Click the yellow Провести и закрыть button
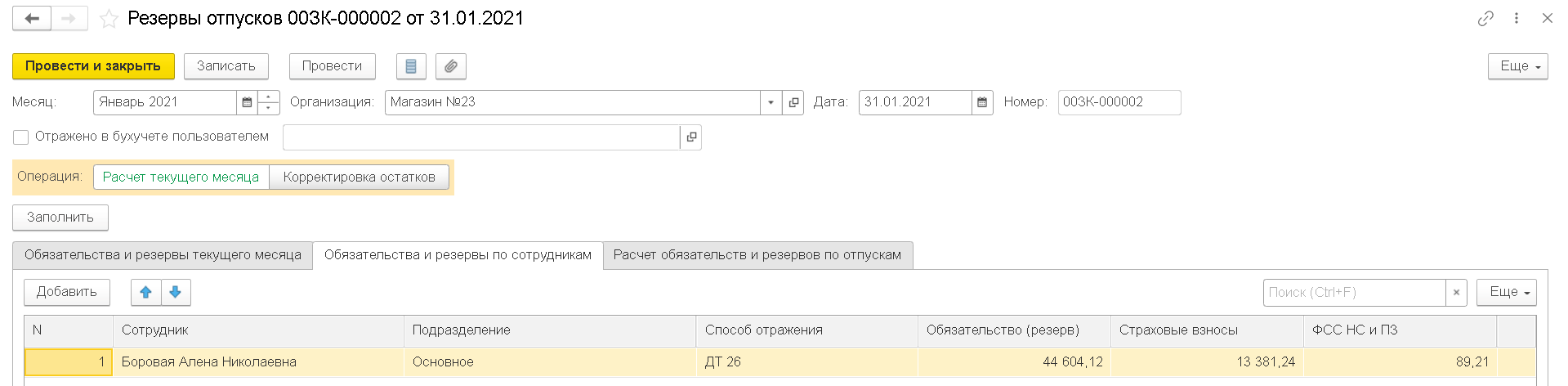Image resolution: width=1568 pixels, height=386 pixels. pos(93,66)
